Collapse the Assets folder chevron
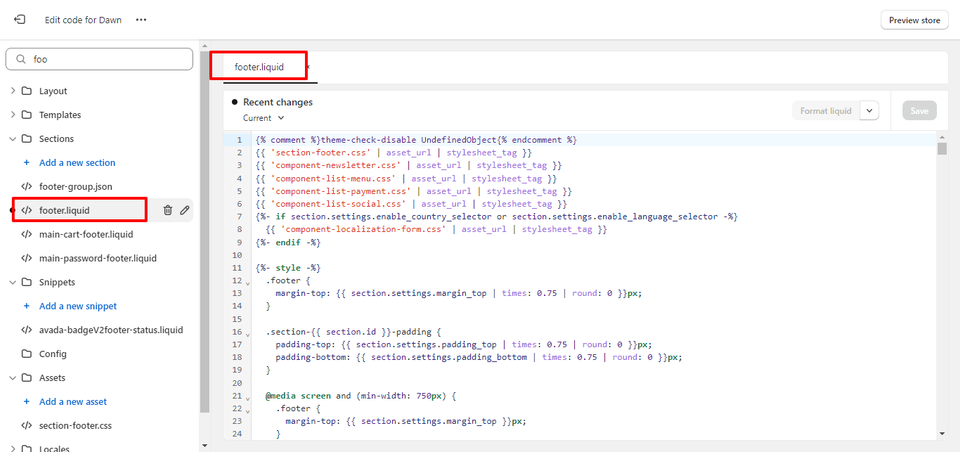 13,378
